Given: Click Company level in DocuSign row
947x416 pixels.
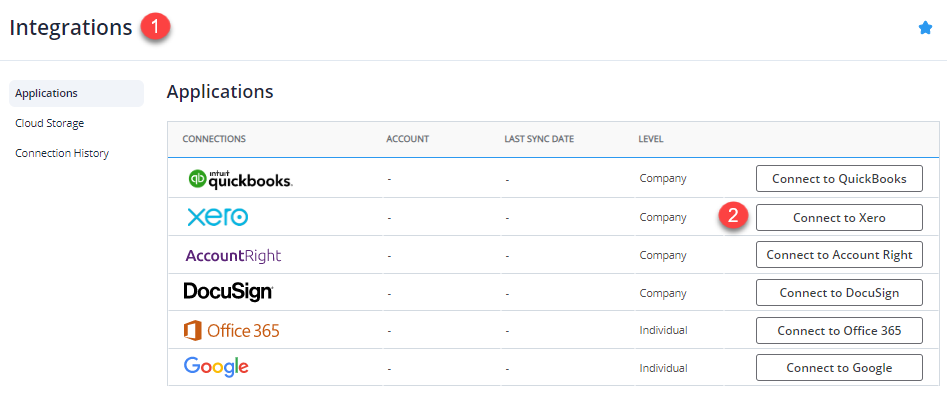Looking at the screenshot, I should (x=663, y=293).
